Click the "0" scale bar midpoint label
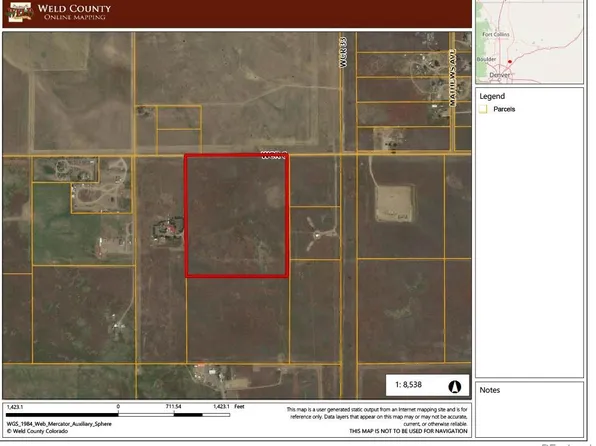Image resolution: width=596 pixels, height=446 pixels. tap(118, 406)
